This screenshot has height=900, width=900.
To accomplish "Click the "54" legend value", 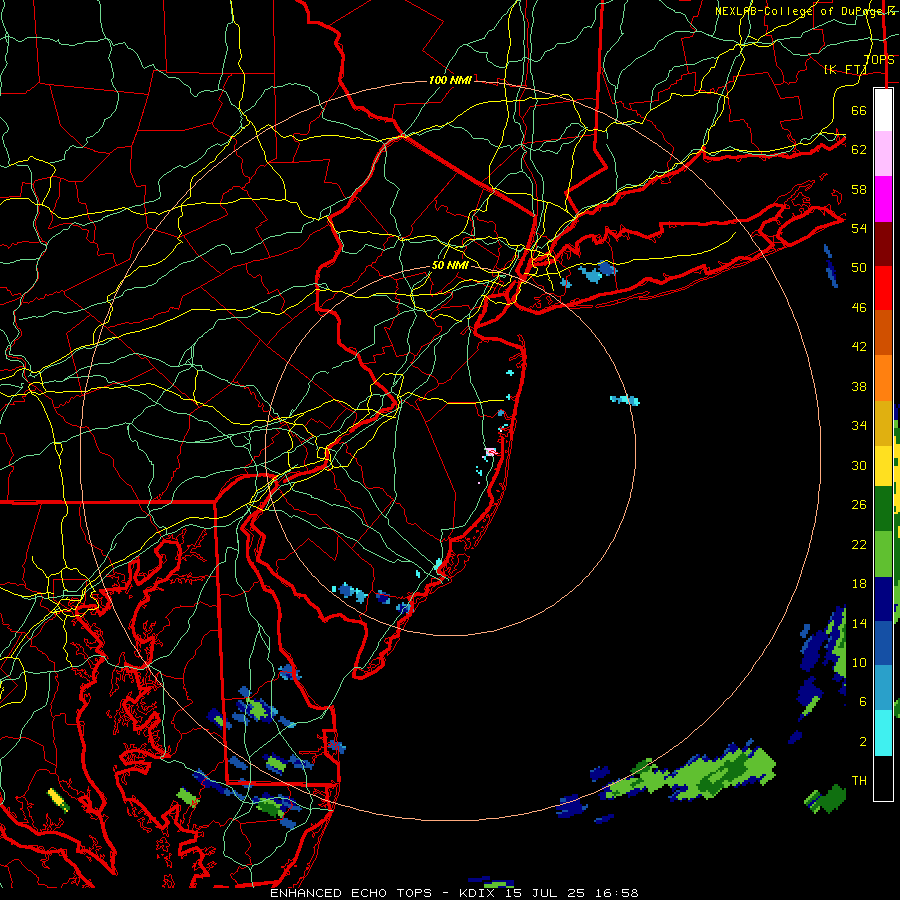I will pyautogui.click(x=859, y=228).
